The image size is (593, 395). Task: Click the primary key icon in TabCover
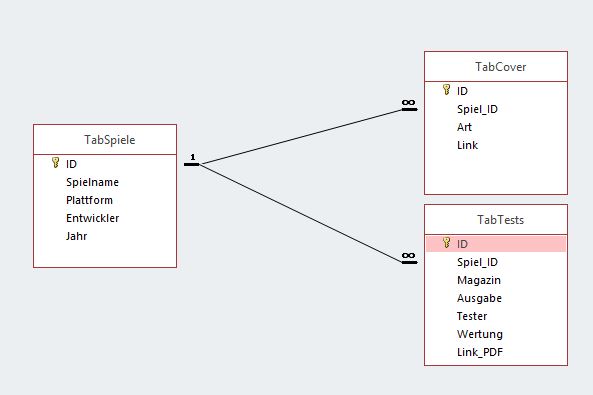pyautogui.click(x=447, y=90)
